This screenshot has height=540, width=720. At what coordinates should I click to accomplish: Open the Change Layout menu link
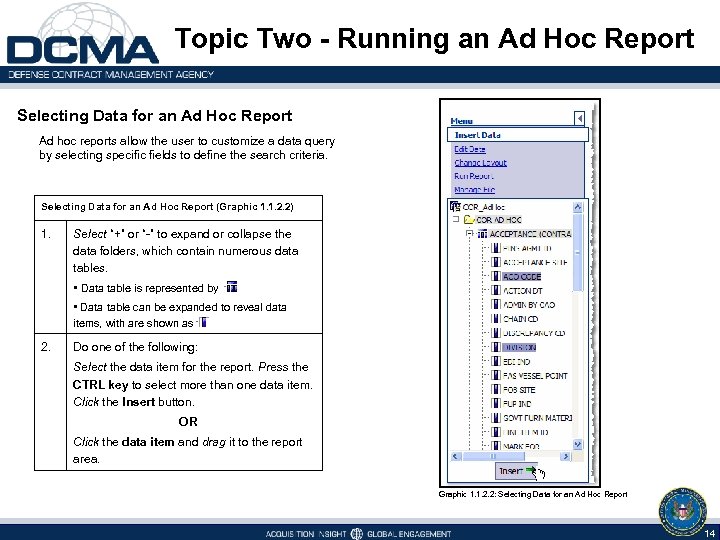pos(480,163)
